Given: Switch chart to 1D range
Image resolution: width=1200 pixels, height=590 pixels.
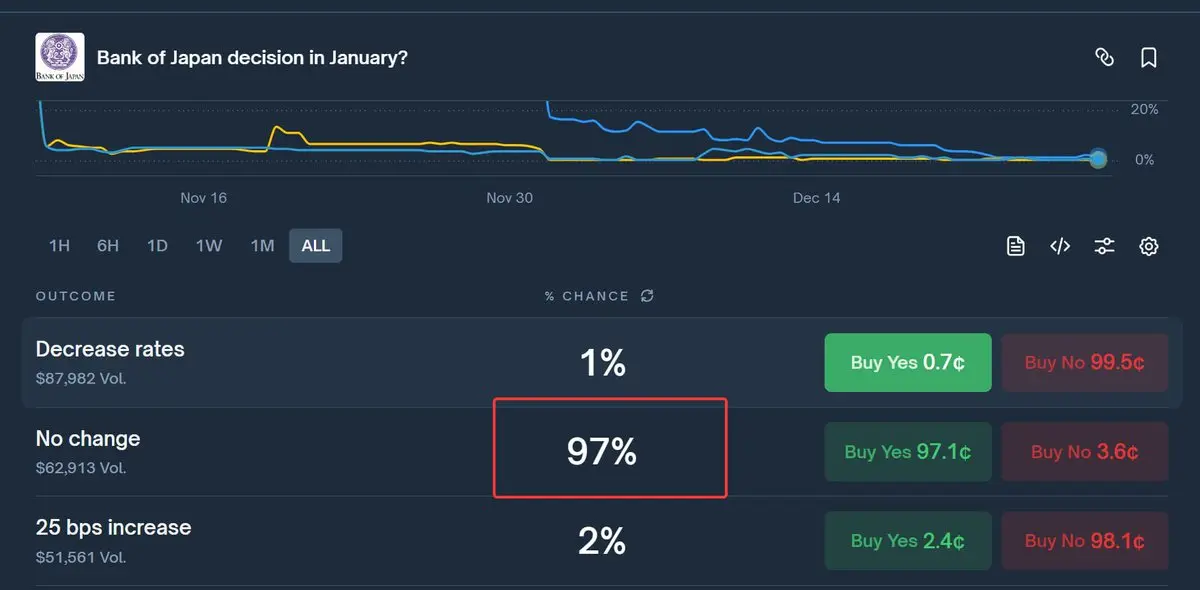Looking at the screenshot, I should coord(157,246).
